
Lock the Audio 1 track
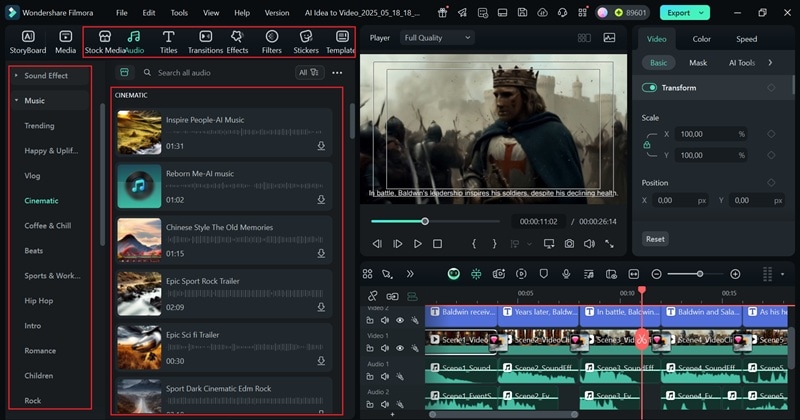tap(370, 377)
